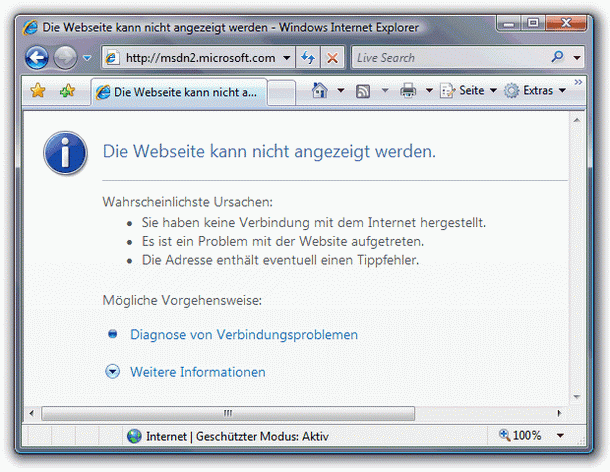Click the Internet Explorer title bar icon
Image resolution: width=610 pixels, height=472 pixels.
click(30, 28)
